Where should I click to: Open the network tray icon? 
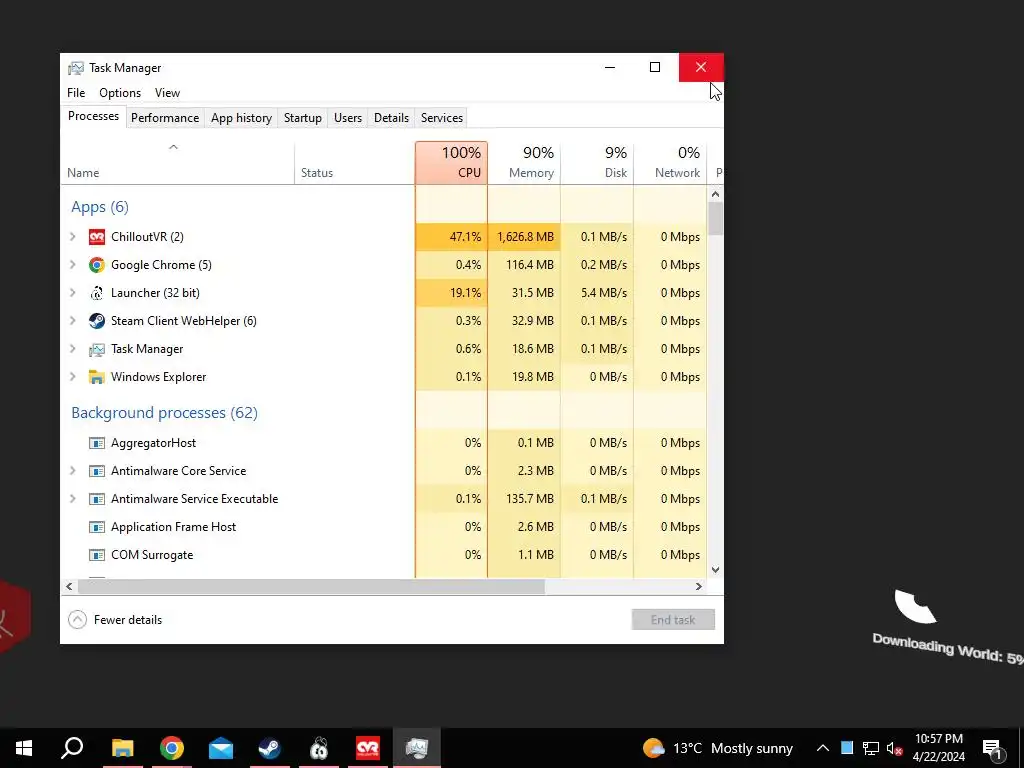click(x=871, y=748)
